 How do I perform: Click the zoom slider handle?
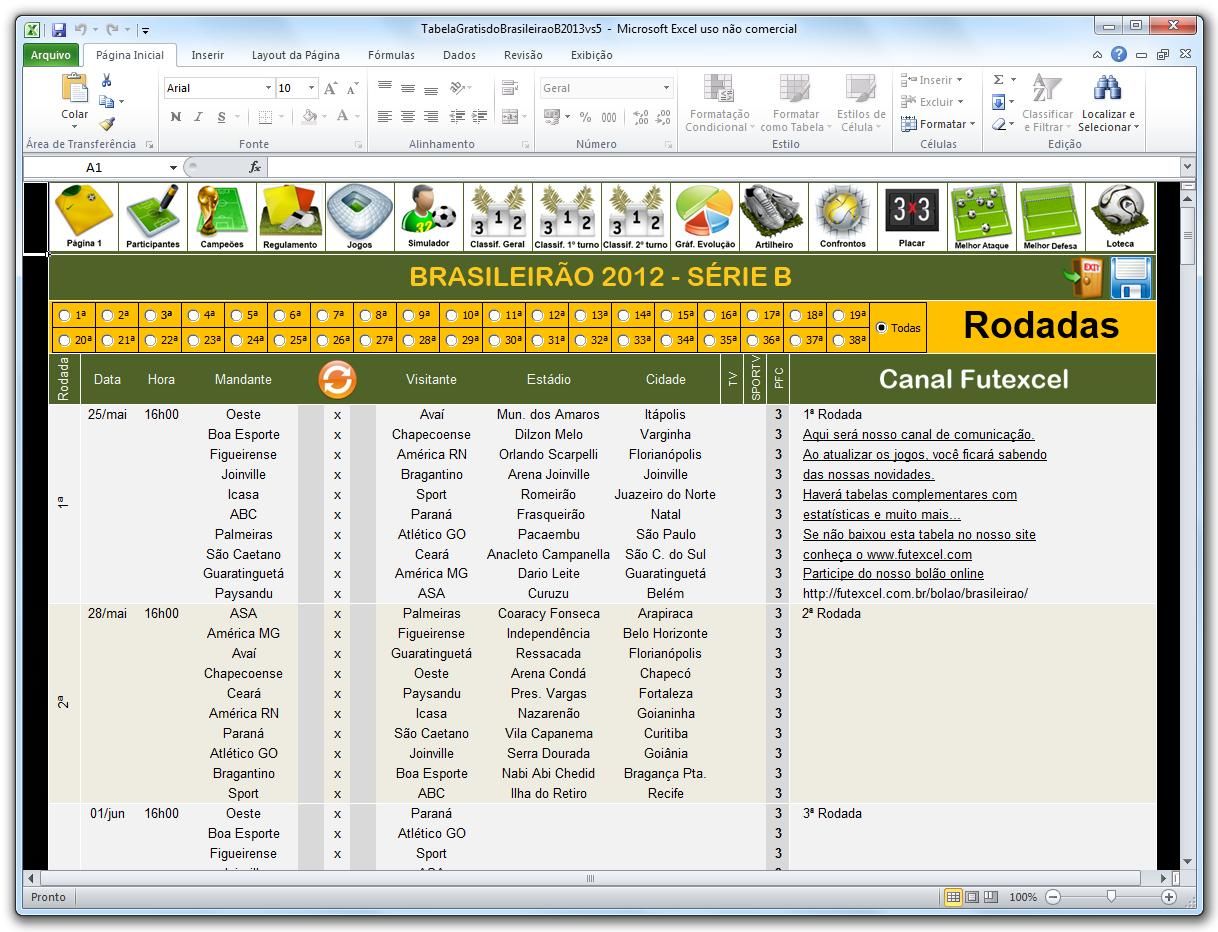tap(1111, 897)
